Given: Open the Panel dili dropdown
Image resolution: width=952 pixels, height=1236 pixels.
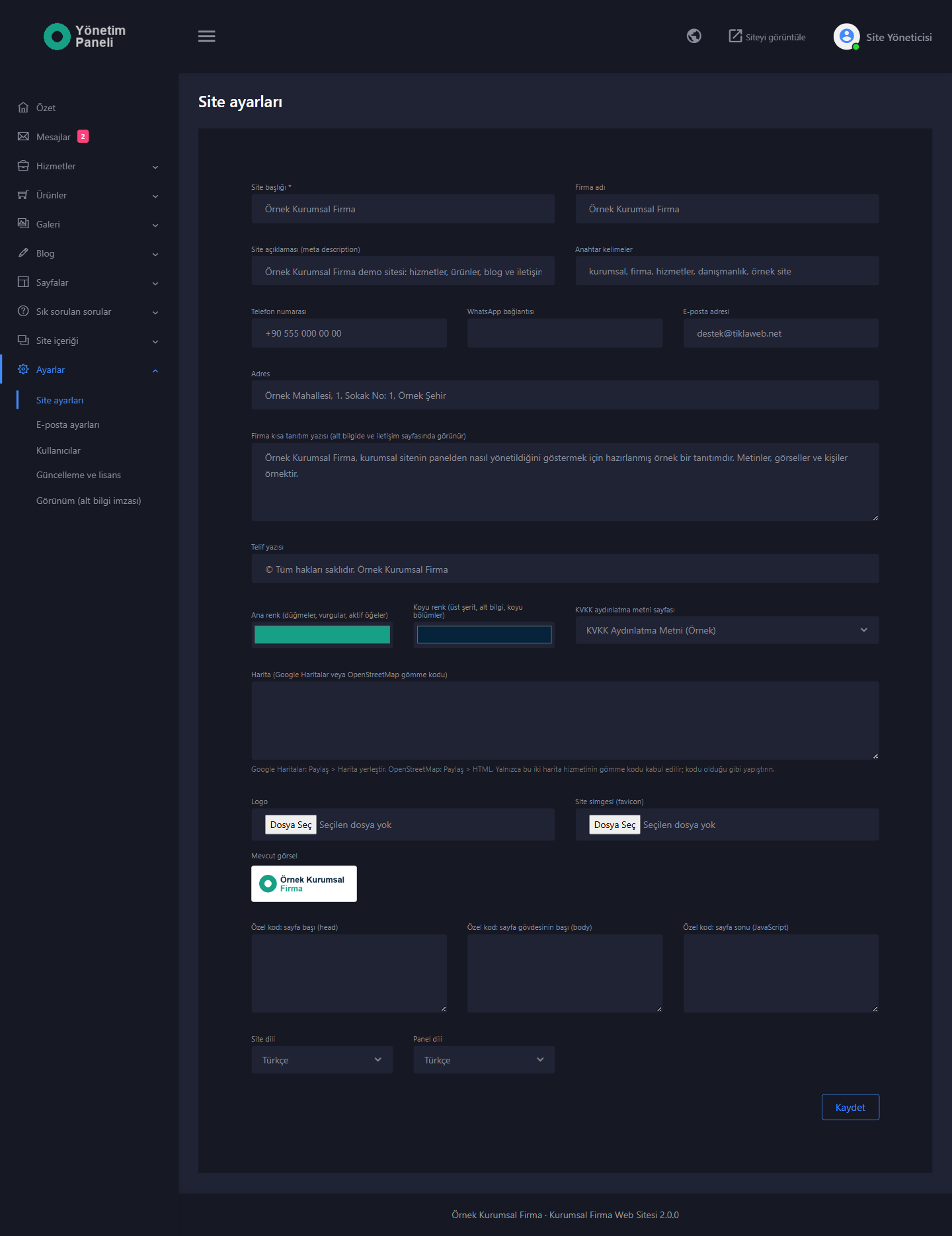Looking at the screenshot, I should click(x=484, y=1060).
